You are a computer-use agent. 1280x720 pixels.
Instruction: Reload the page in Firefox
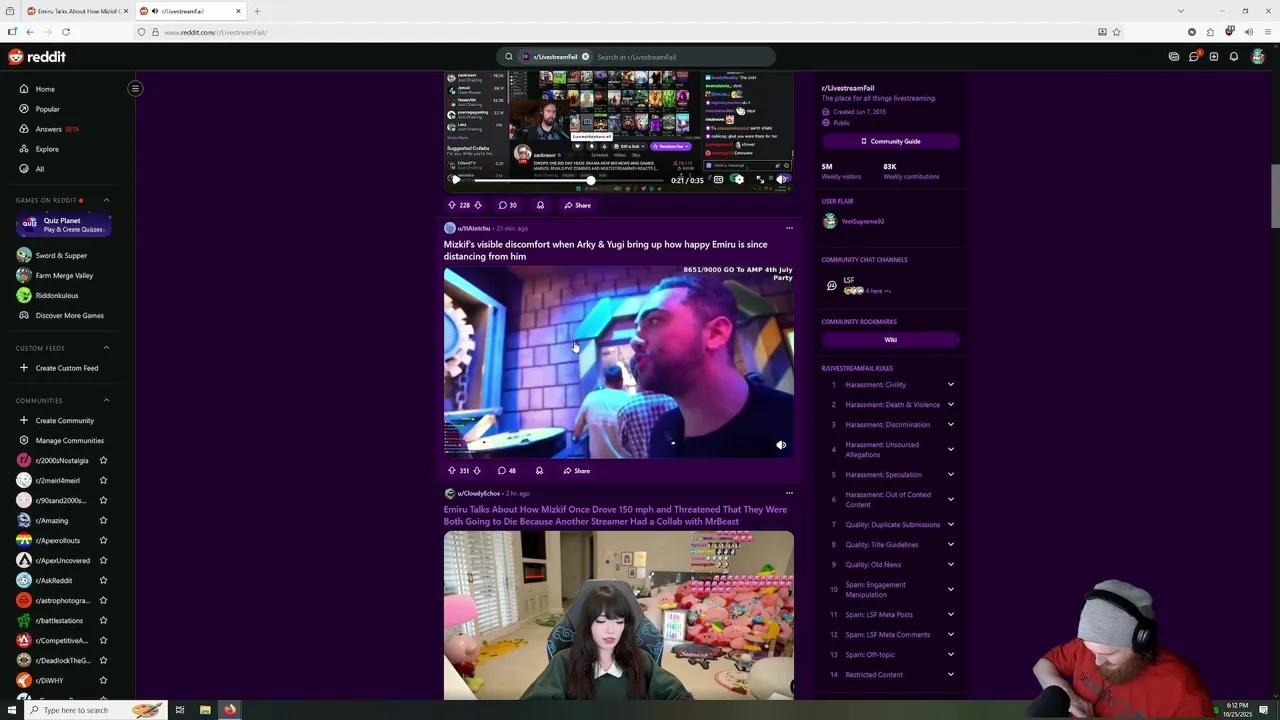66,32
